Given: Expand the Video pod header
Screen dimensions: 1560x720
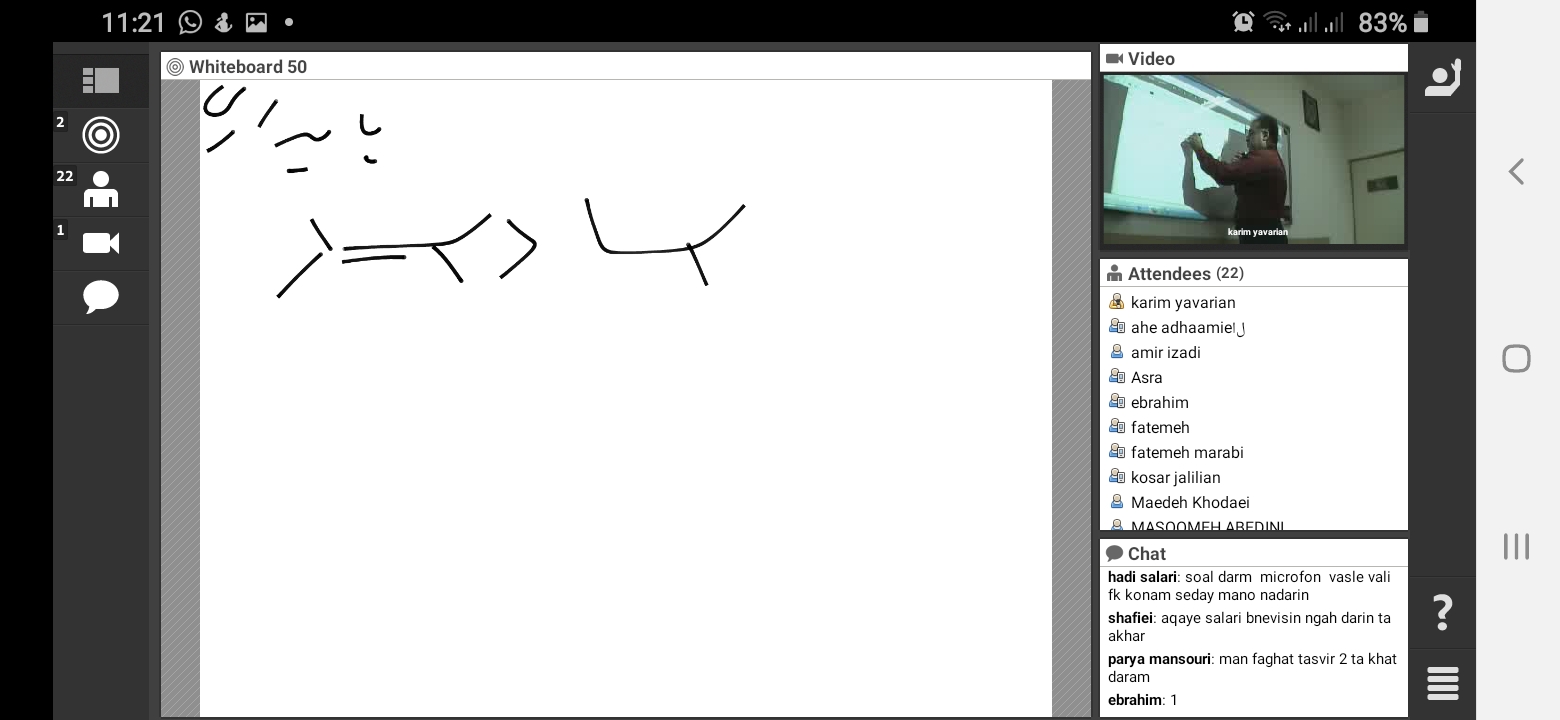Looking at the screenshot, I should (x=1151, y=59).
